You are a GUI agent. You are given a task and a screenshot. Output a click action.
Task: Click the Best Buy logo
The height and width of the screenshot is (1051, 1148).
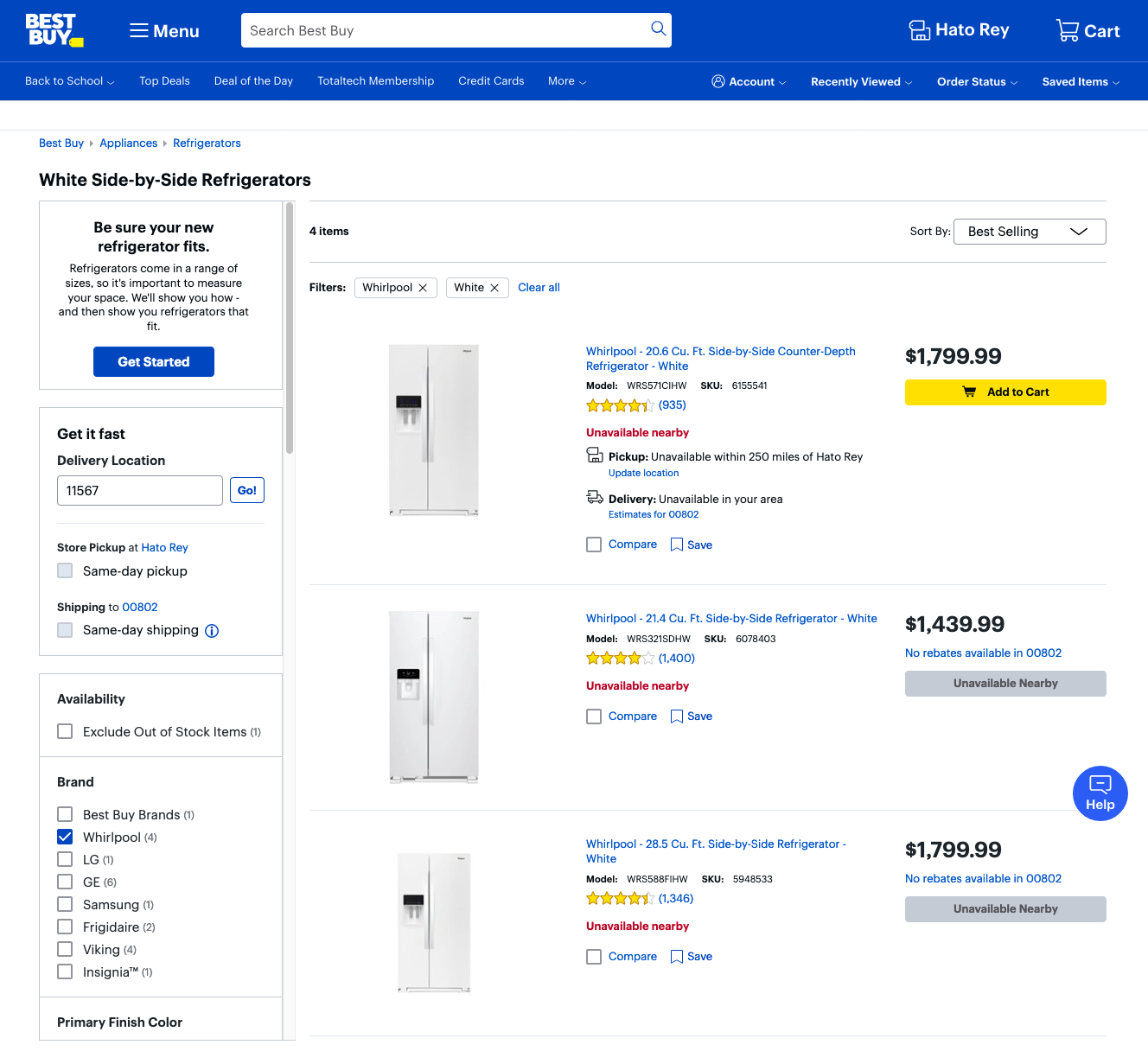coord(54,30)
